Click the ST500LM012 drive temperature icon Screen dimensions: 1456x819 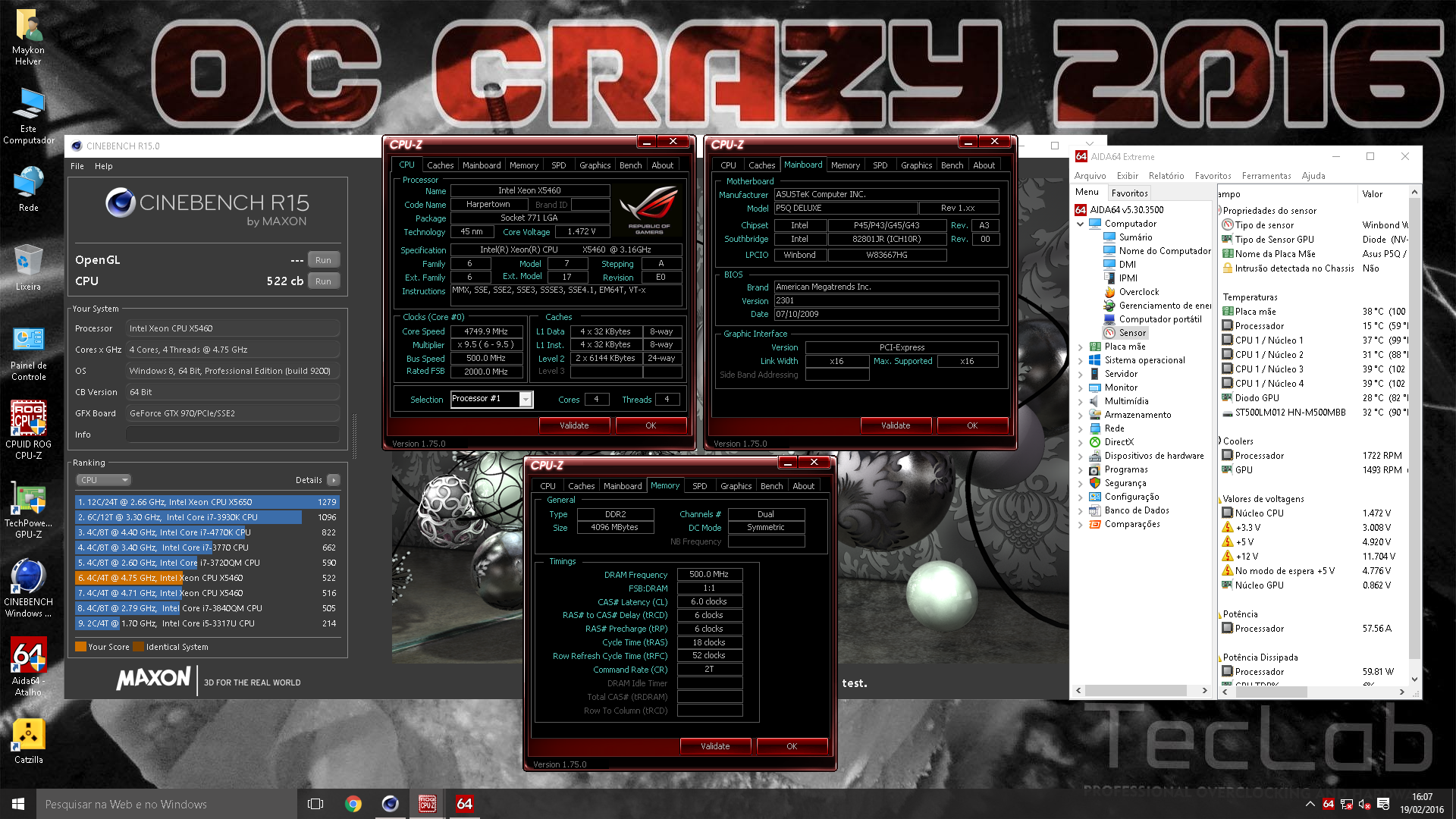tap(1227, 413)
